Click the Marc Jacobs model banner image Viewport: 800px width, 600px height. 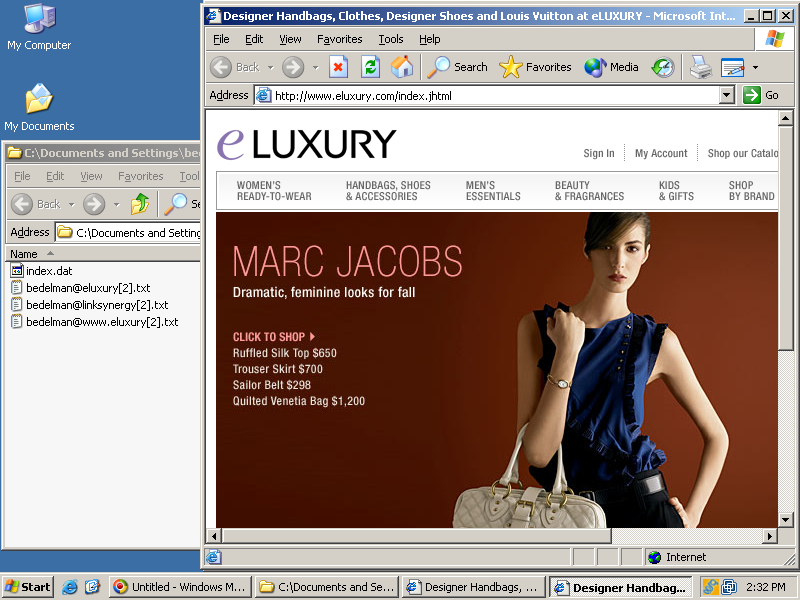pos(497,370)
